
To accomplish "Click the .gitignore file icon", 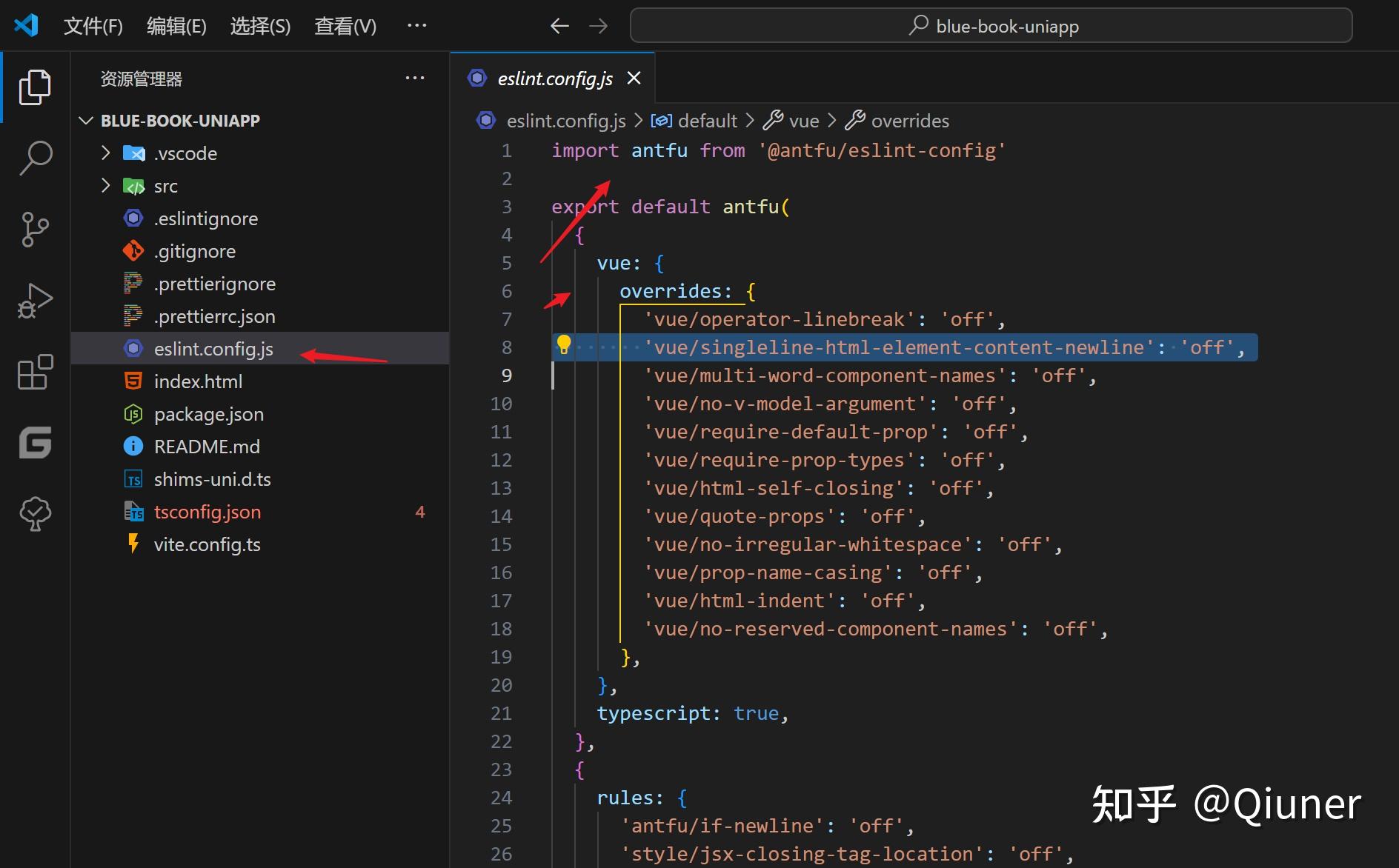I will 133,251.
